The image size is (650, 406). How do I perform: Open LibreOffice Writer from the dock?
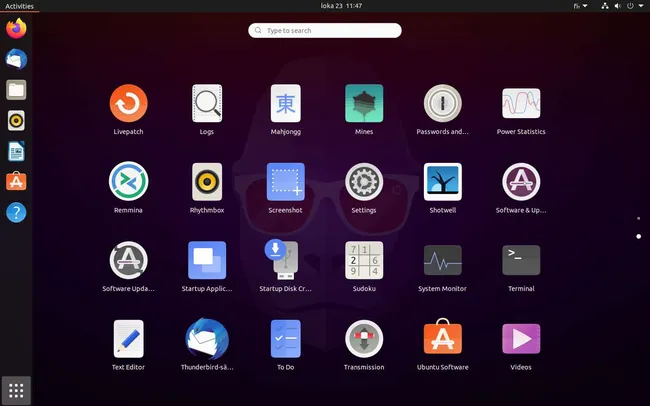coord(16,151)
